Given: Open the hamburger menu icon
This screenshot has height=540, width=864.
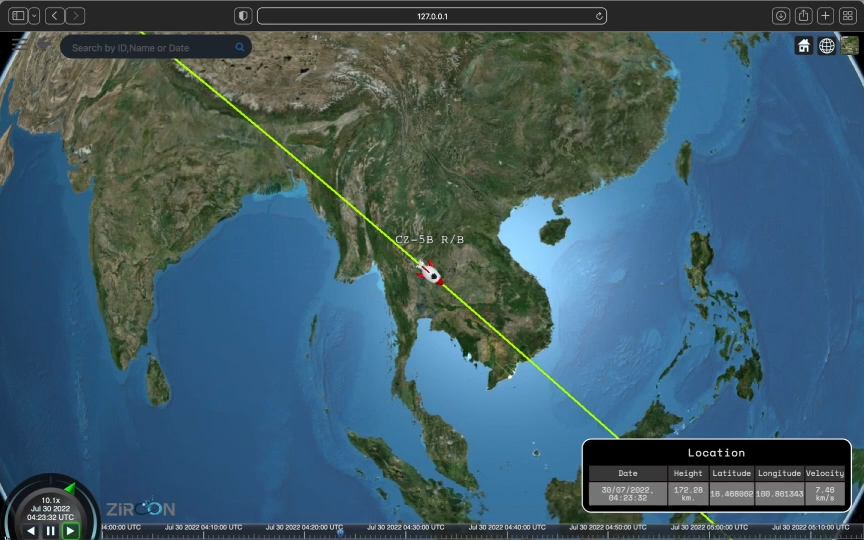Looking at the screenshot, I should coord(17,45).
